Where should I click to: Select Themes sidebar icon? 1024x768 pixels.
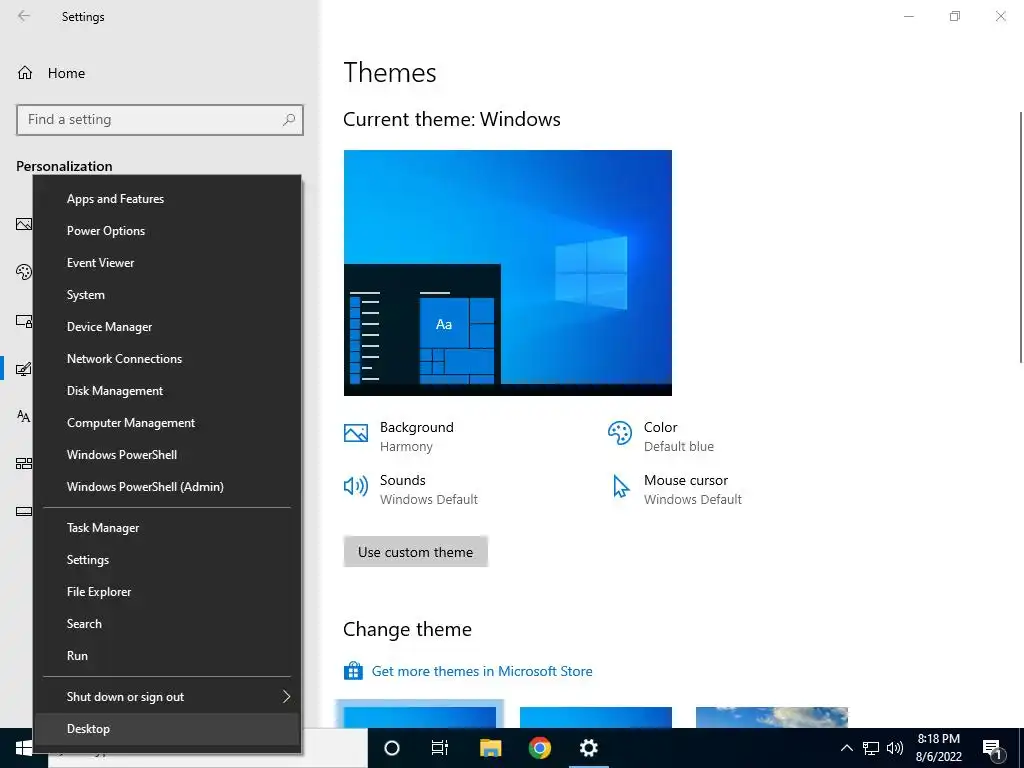(x=24, y=369)
